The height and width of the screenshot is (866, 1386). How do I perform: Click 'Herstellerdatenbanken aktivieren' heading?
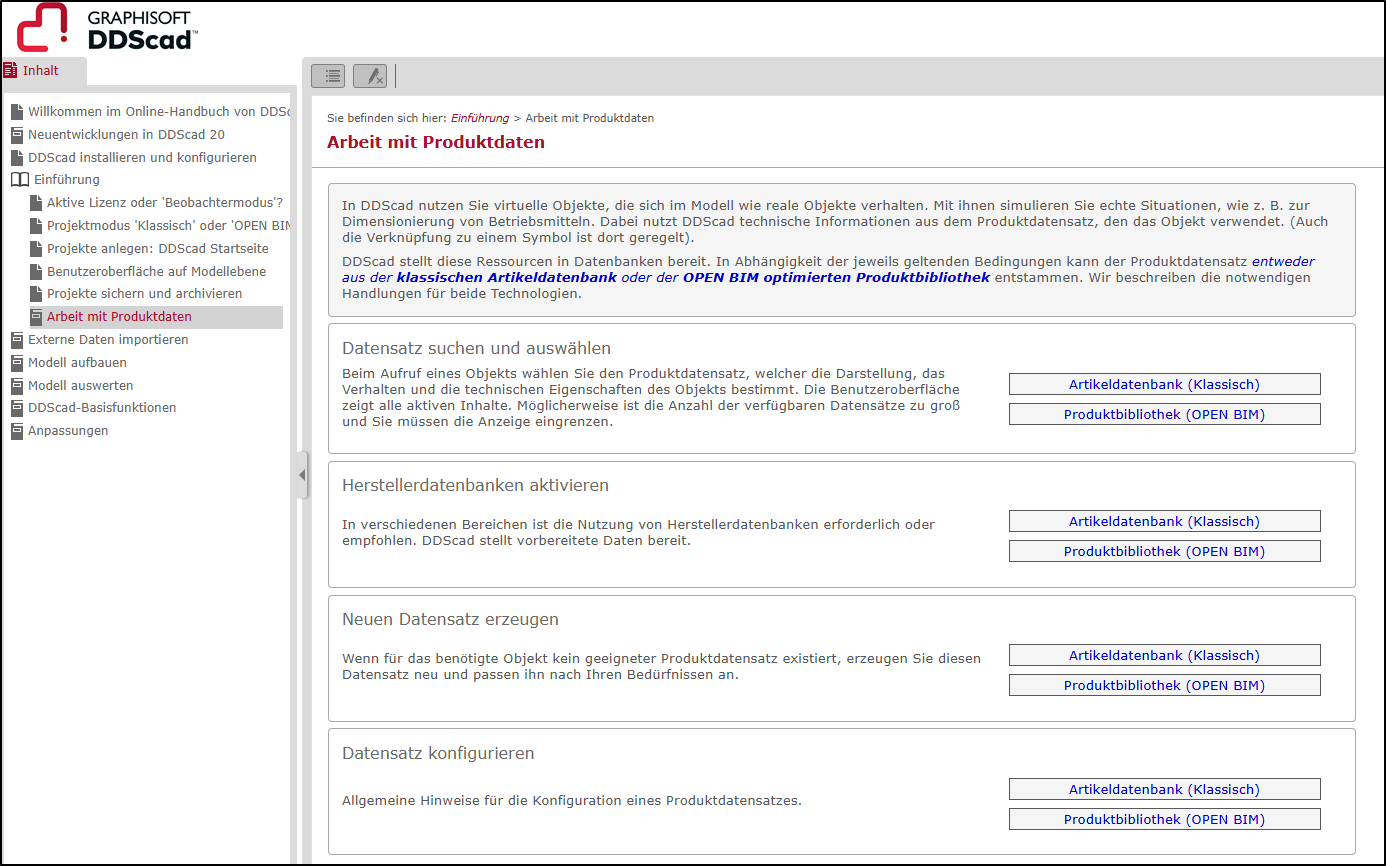tap(475, 485)
